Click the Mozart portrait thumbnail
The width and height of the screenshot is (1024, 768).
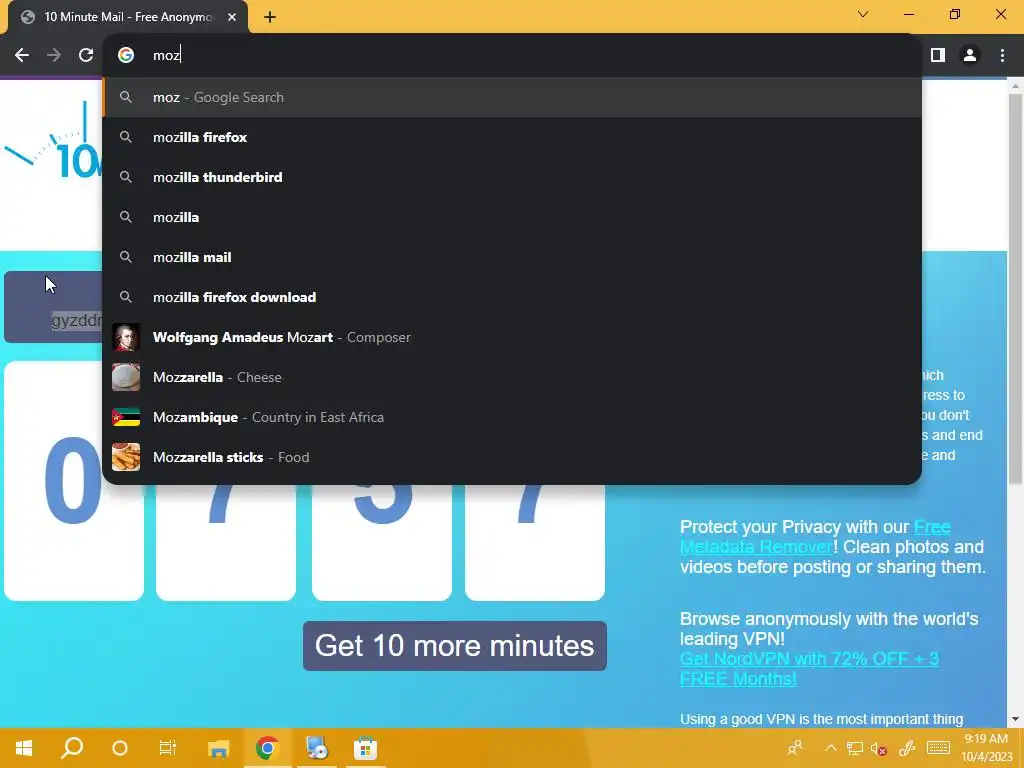(x=126, y=338)
